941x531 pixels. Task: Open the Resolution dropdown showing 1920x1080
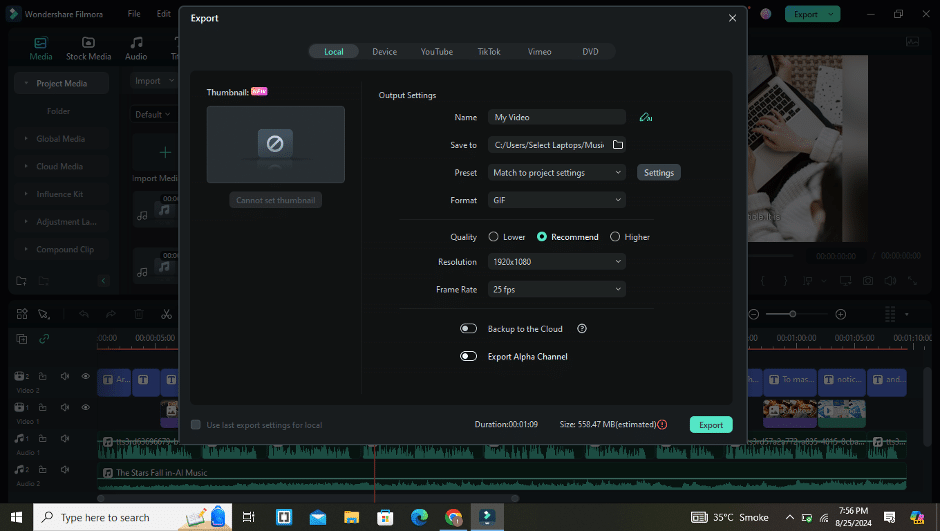click(x=557, y=262)
